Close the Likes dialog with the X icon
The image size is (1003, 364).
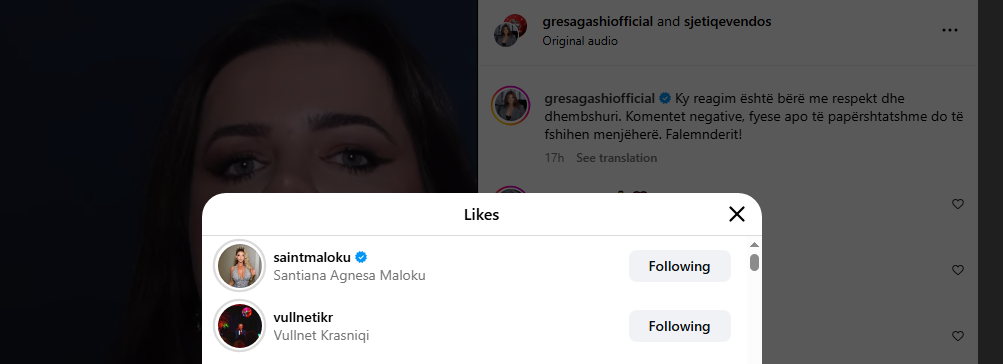click(x=737, y=214)
